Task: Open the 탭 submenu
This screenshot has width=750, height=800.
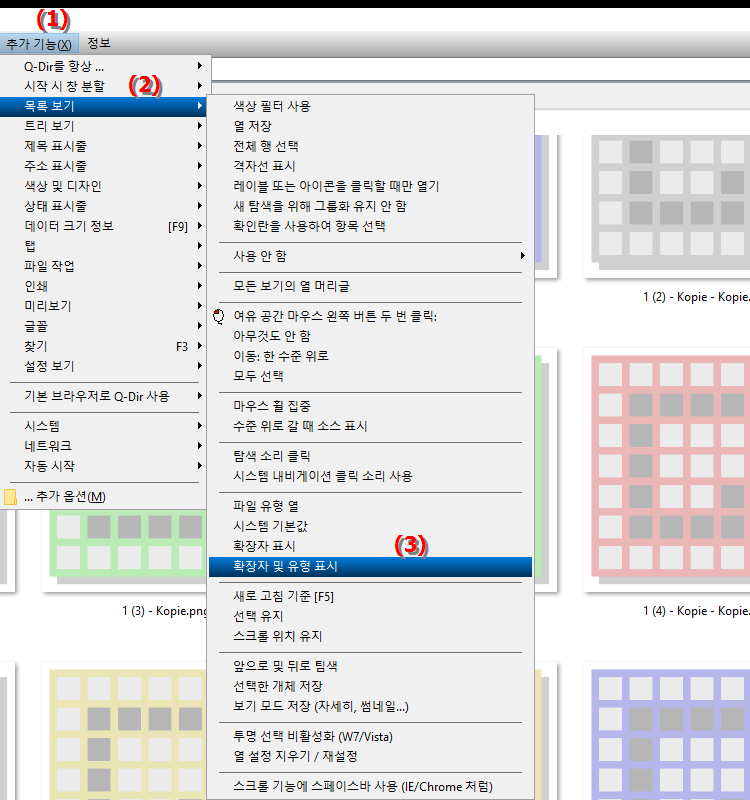Action: (104, 246)
